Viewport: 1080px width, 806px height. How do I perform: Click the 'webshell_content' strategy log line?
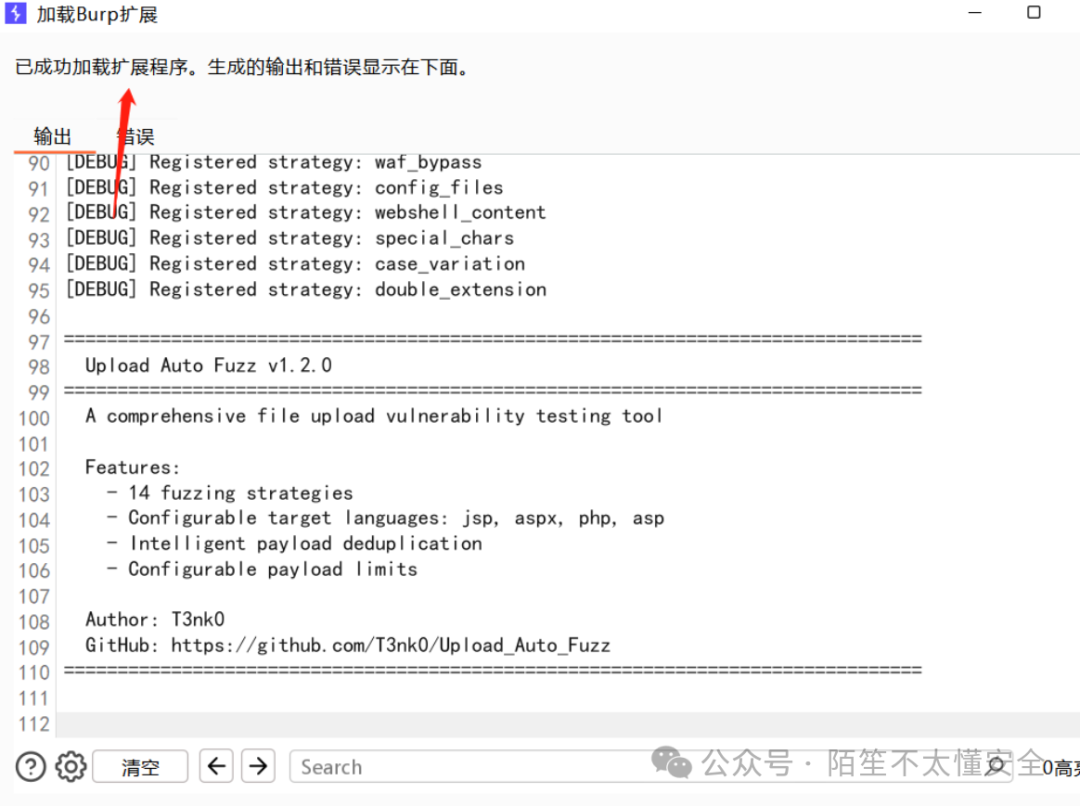tap(306, 213)
